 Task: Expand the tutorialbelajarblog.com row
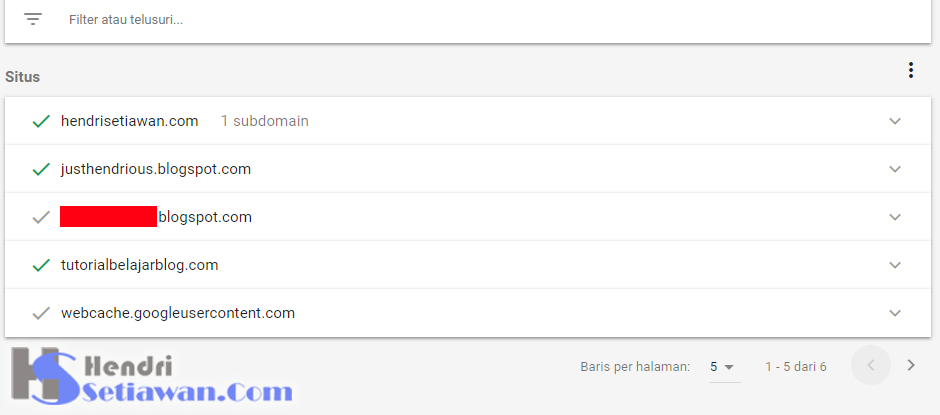(x=895, y=265)
